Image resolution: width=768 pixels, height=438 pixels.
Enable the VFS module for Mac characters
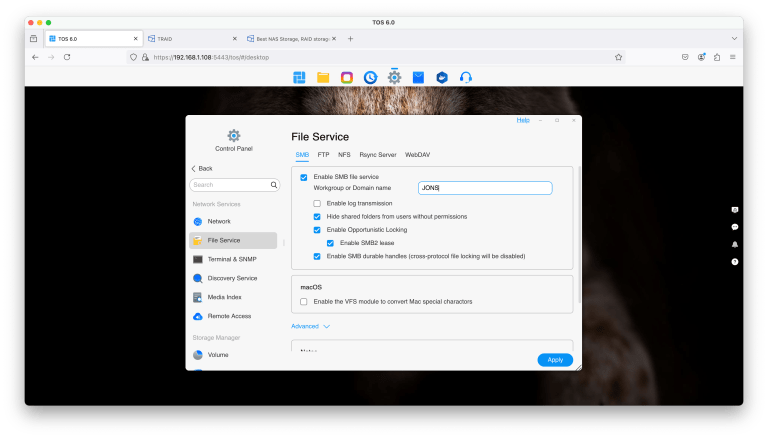tap(304, 301)
